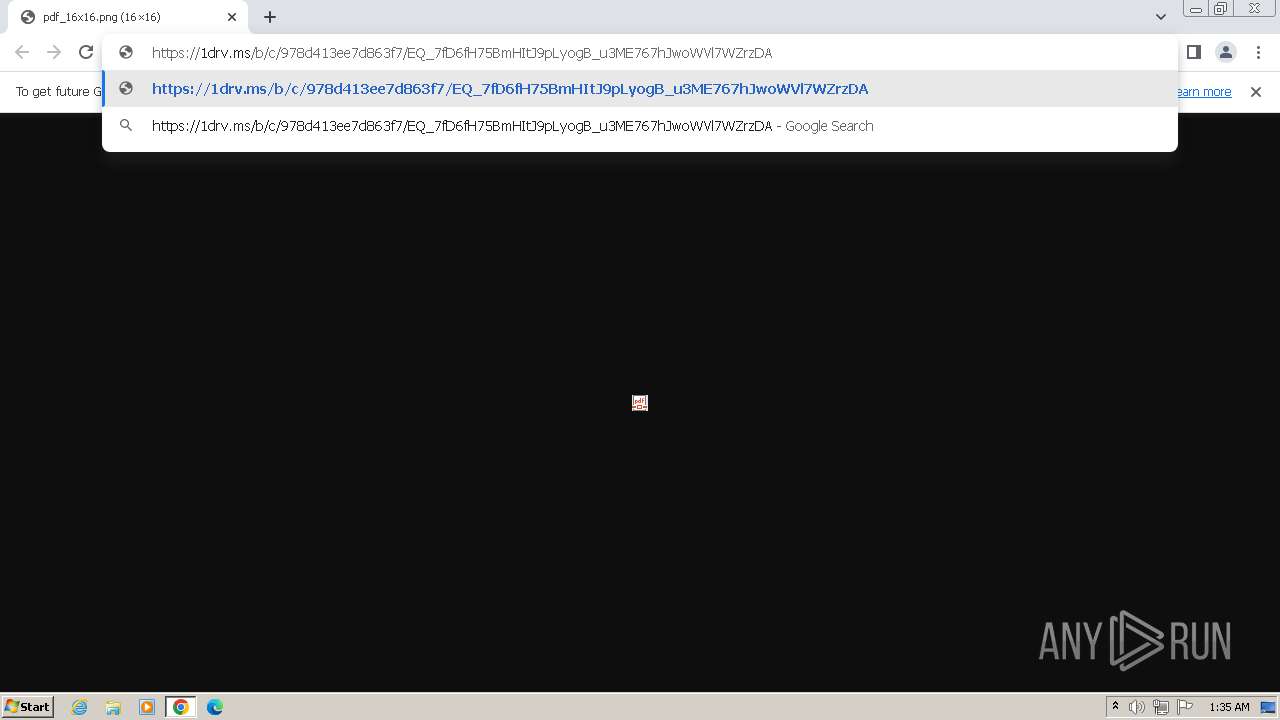
Task: Restore down the Chrome window
Action: pyautogui.click(x=1221, y=9)
